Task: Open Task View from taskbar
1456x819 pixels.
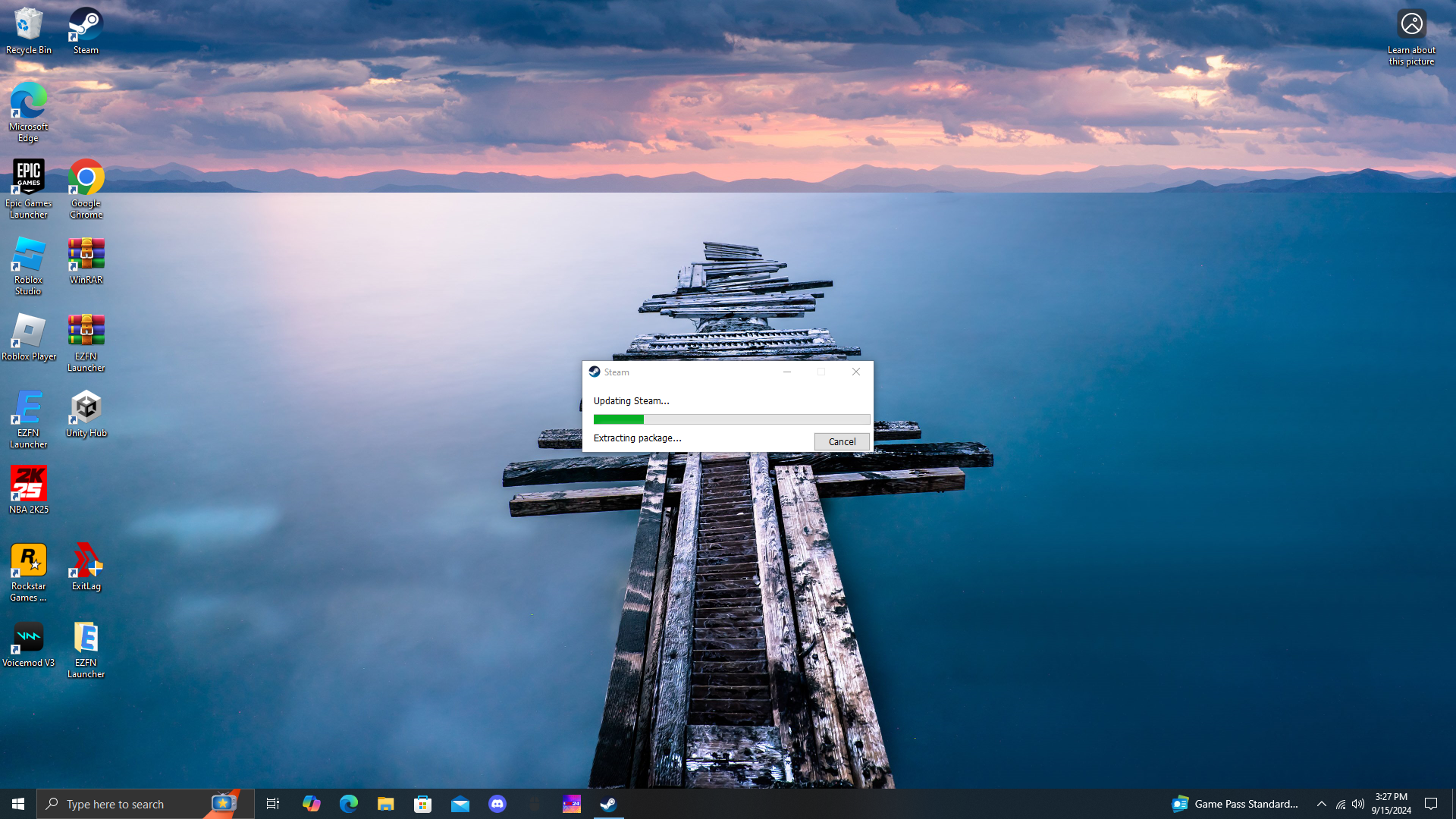Action: tap(273, 804)
